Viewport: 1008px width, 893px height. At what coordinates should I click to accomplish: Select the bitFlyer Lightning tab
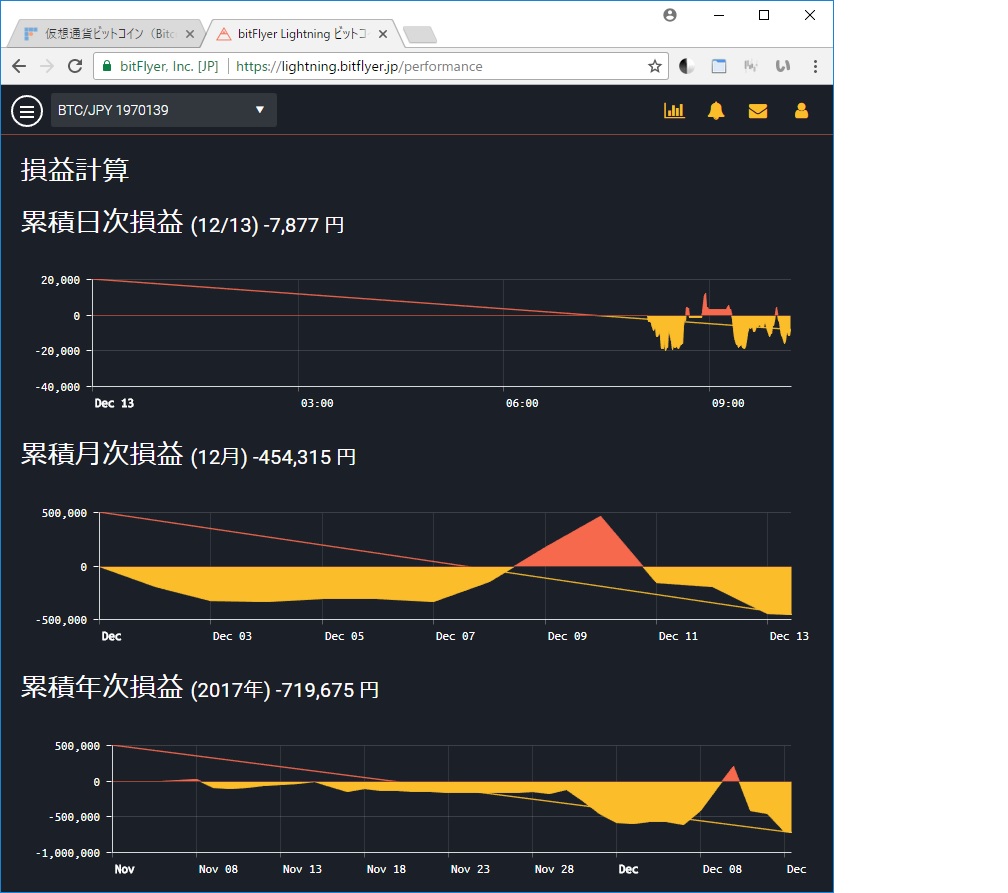point(301,34)
